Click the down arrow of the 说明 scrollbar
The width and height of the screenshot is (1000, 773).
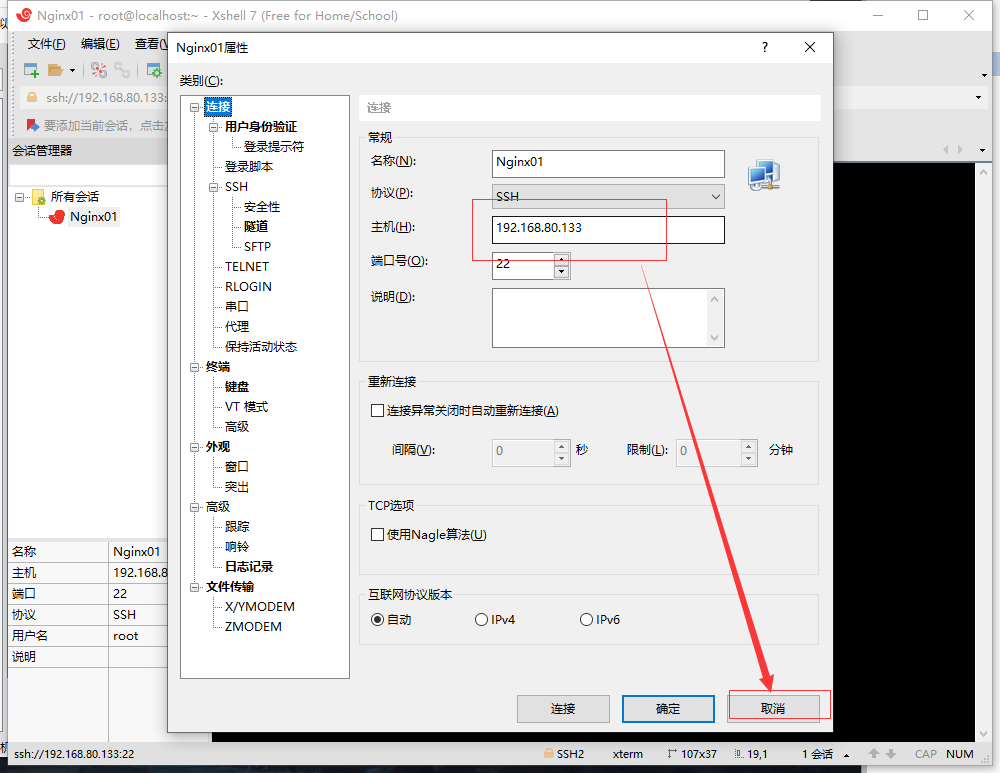click(714, 338)
